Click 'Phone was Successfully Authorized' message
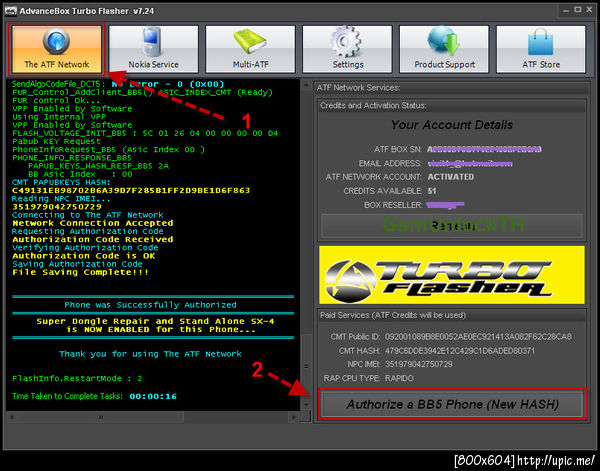 pos(150,305)
